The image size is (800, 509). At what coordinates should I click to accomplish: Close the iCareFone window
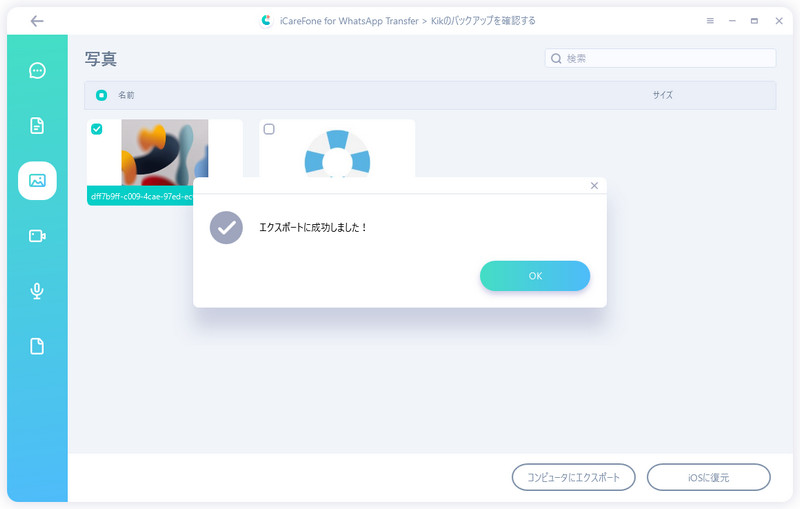779,21
